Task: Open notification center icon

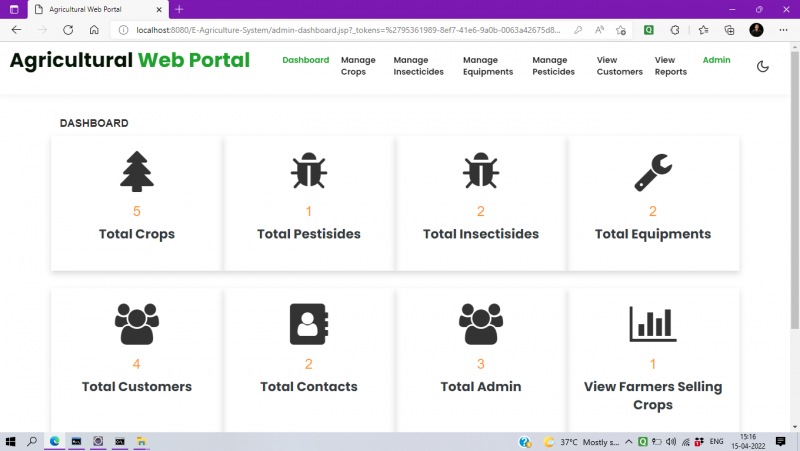Action: click(x=780, y=442)
